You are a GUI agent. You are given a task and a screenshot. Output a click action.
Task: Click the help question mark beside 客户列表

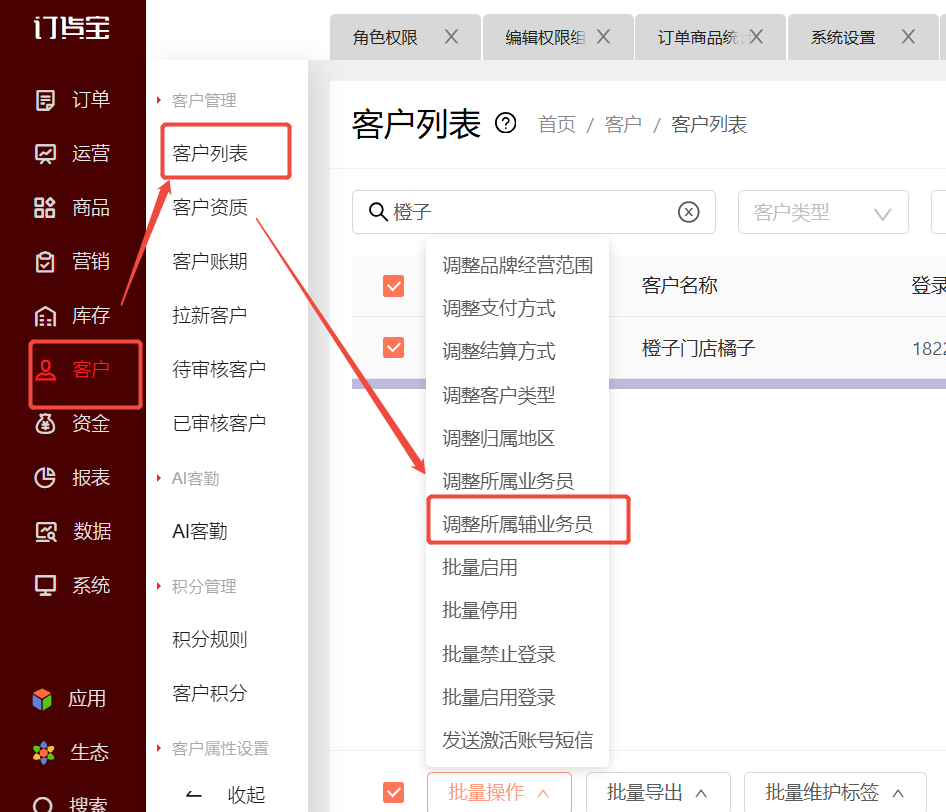tap(506, 124)
